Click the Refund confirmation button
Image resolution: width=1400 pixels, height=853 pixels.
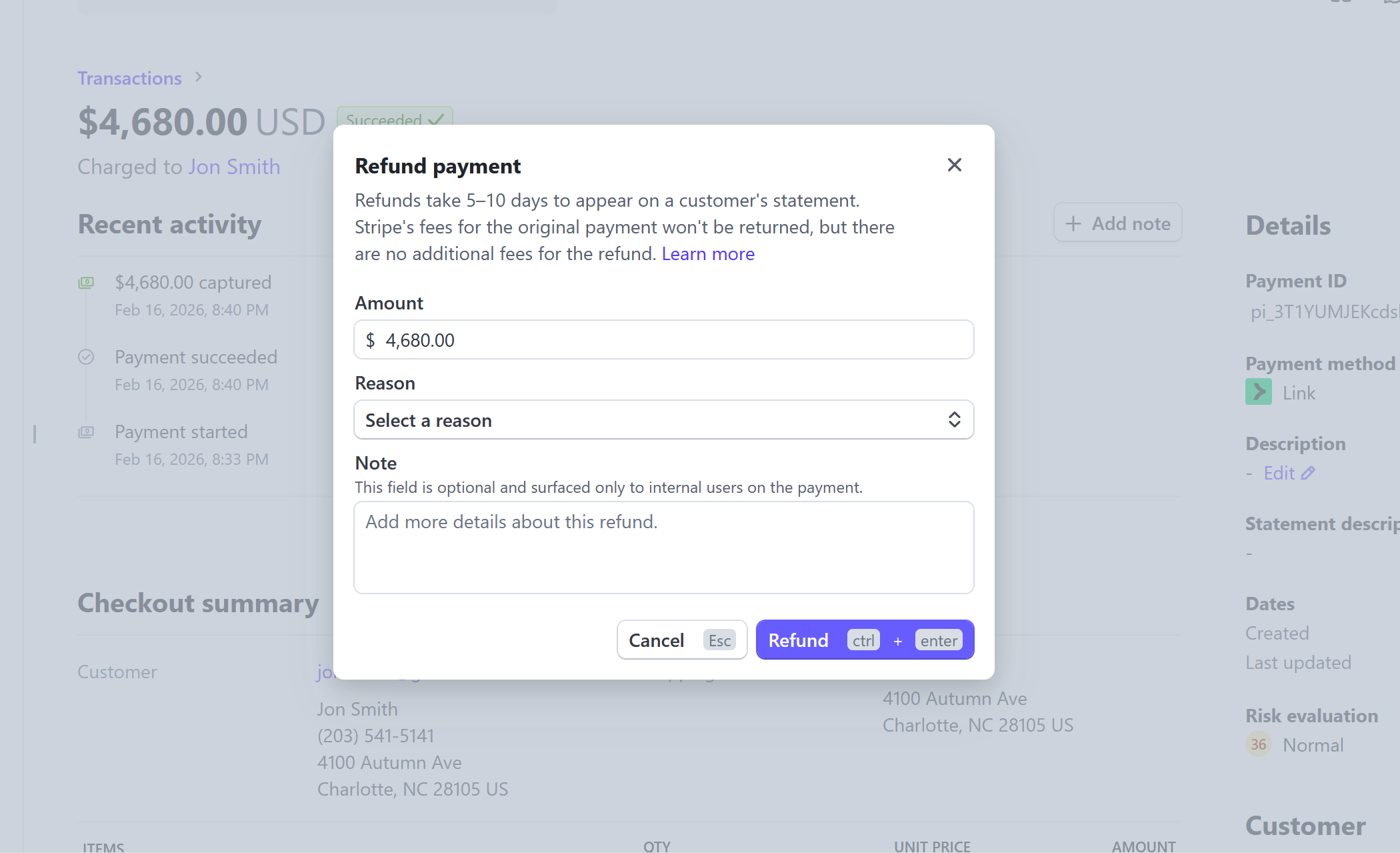[865, 640]
